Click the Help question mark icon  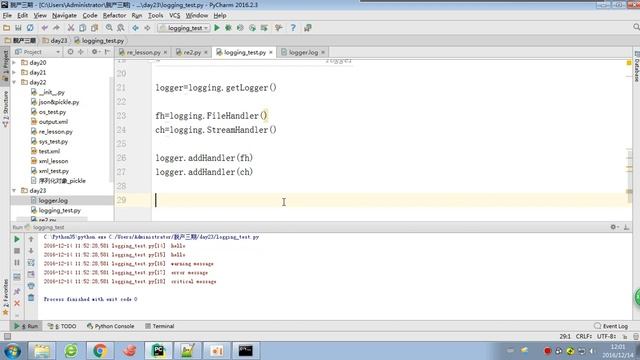point(293,28)
